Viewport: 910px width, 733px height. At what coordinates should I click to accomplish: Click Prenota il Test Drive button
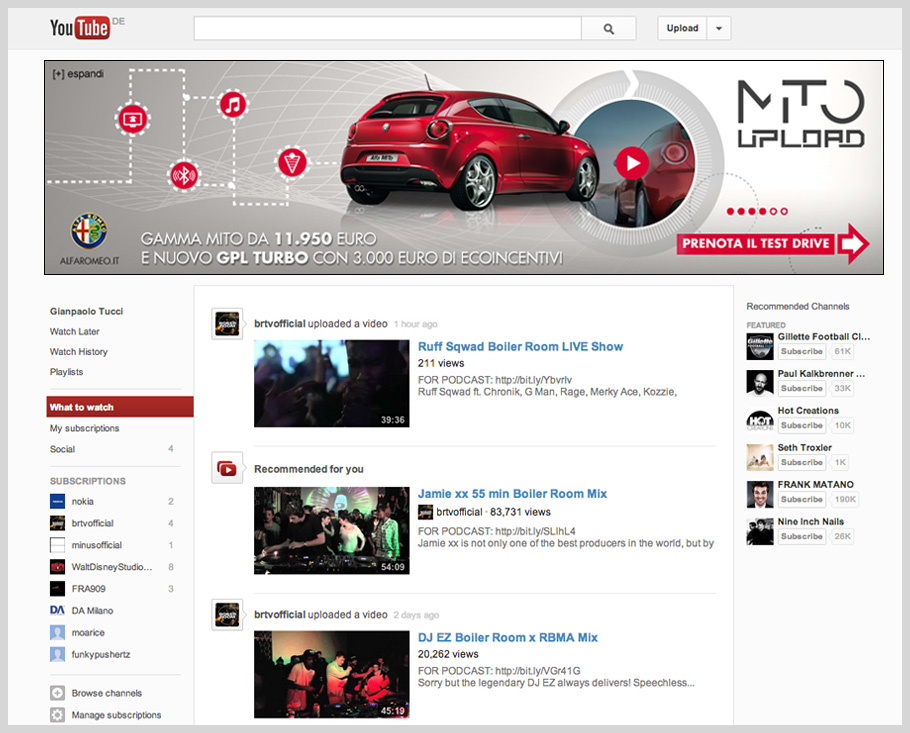773,243
